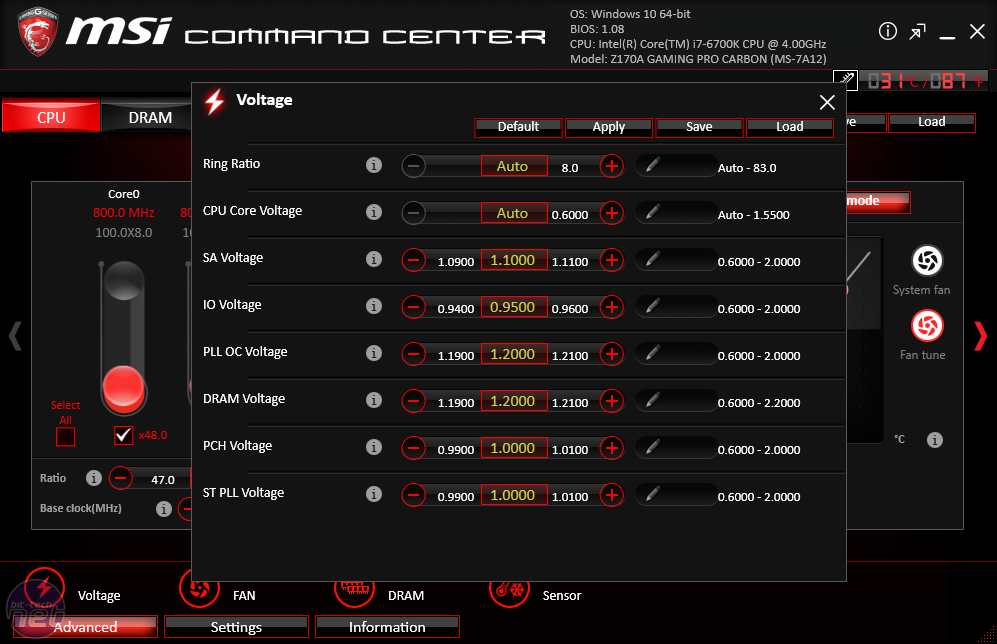
Task: Increase PCH Voltage with plus button
Action: (x=612, y=448)
